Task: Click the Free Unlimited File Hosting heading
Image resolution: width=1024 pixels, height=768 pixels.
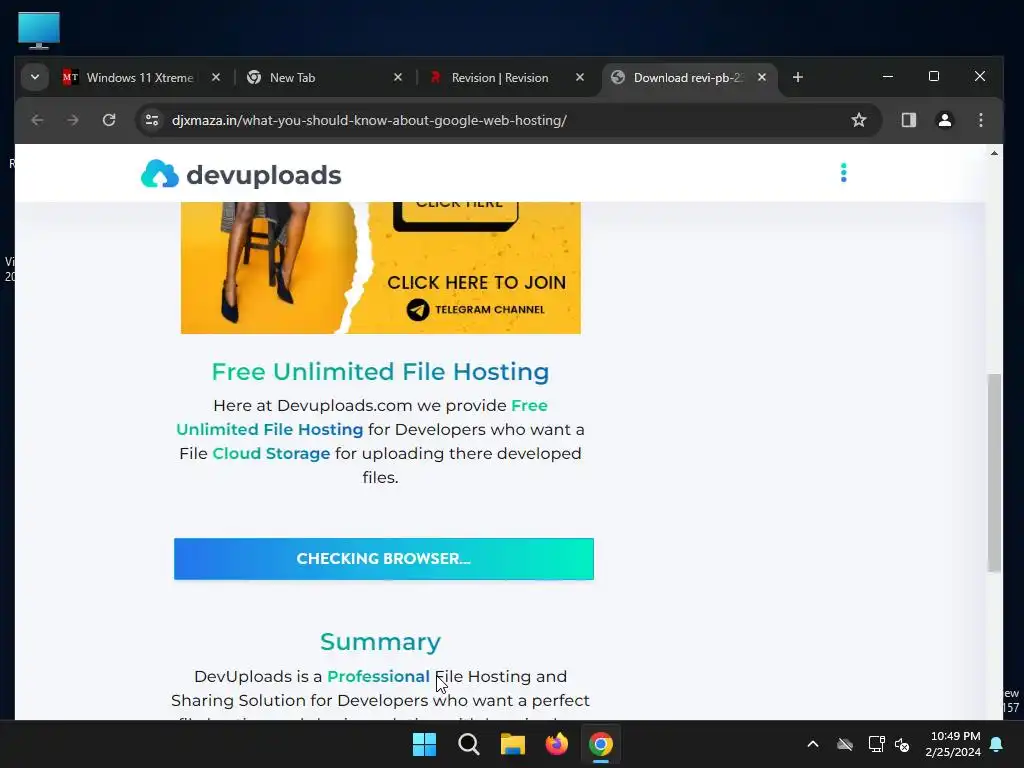Action: (x=380, y=372)
